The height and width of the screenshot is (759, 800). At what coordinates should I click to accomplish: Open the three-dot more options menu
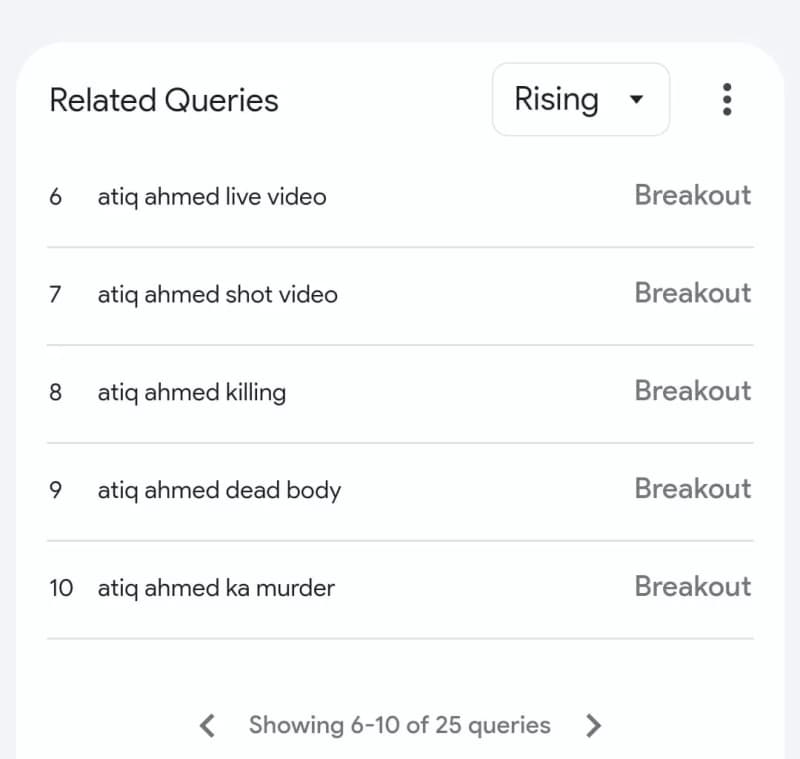(727, 99)
